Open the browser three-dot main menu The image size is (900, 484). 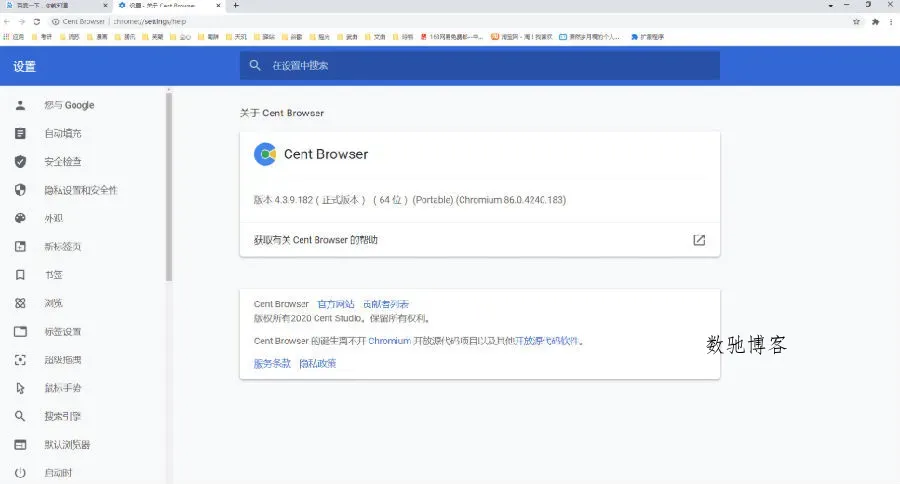(x=891, y=22)
